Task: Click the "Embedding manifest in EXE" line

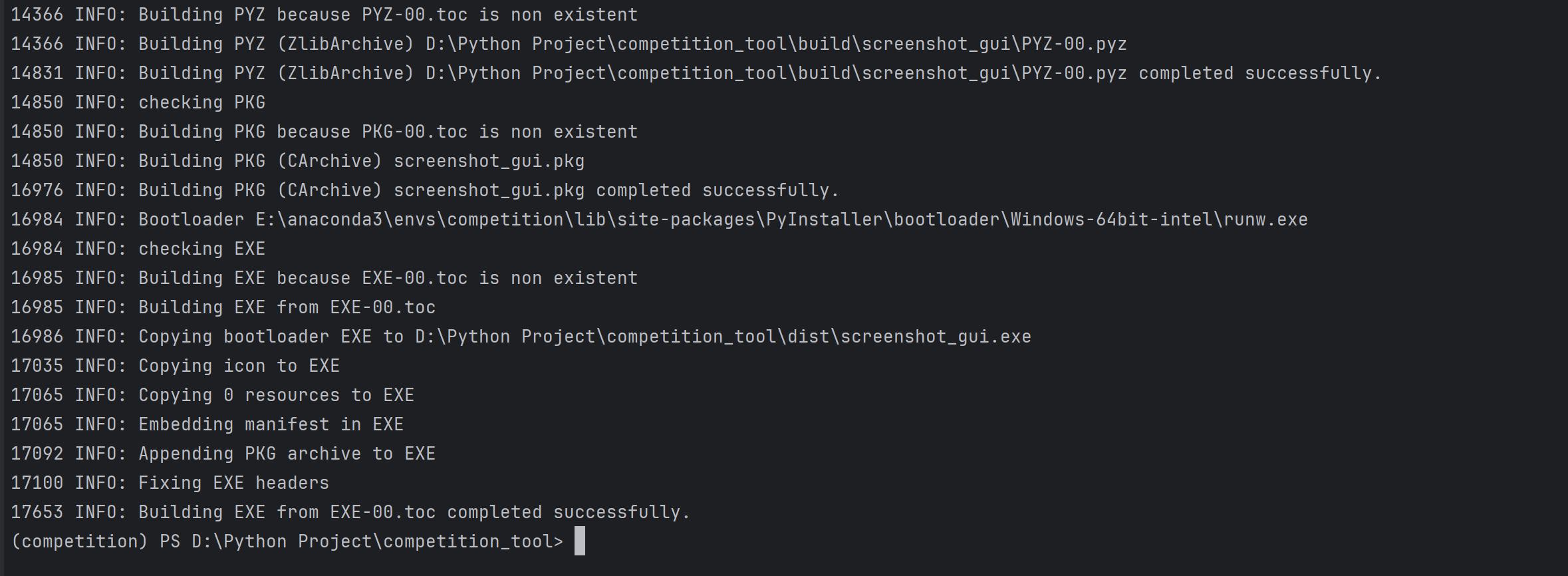Action: tap(271, 424)
